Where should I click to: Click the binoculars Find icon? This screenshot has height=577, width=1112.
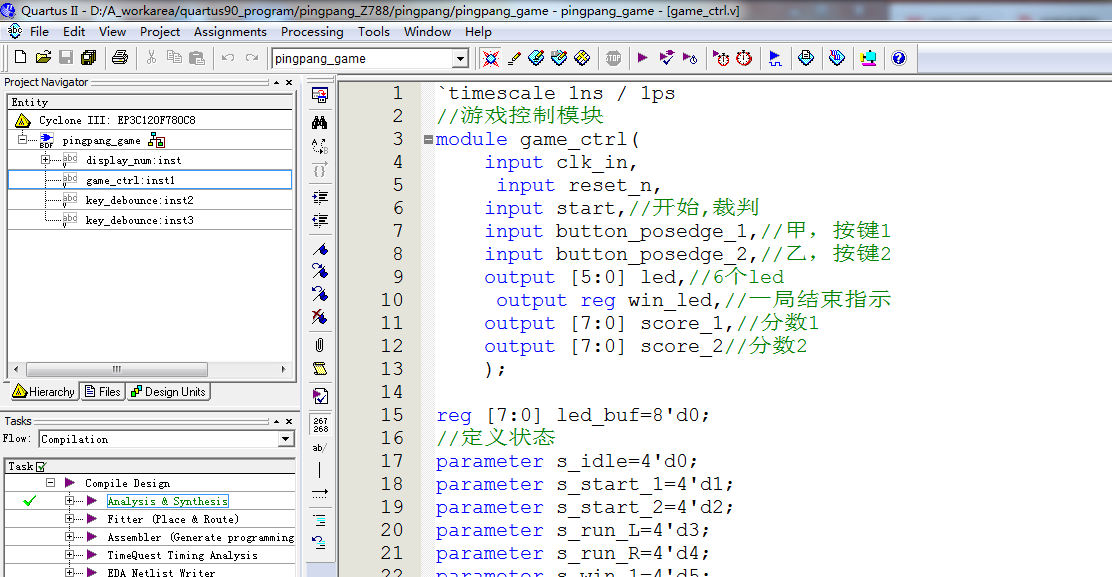[x=320, y=122]
